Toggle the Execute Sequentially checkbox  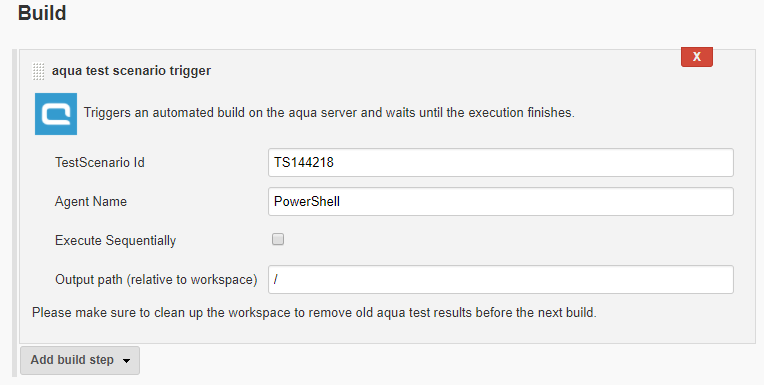coord(278,239)
